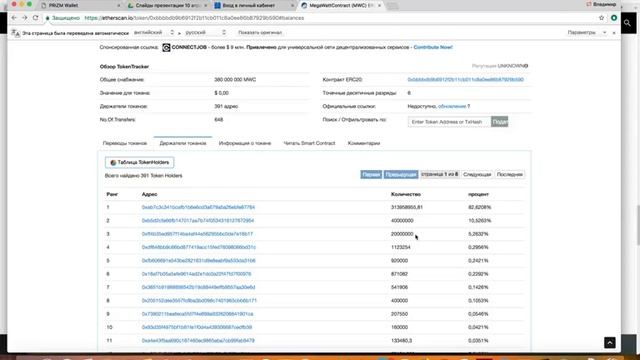Focus the Enter Token Address or TxHash field
The height and width of the screenshot is (360, 640).
click(x=449, y=122)
